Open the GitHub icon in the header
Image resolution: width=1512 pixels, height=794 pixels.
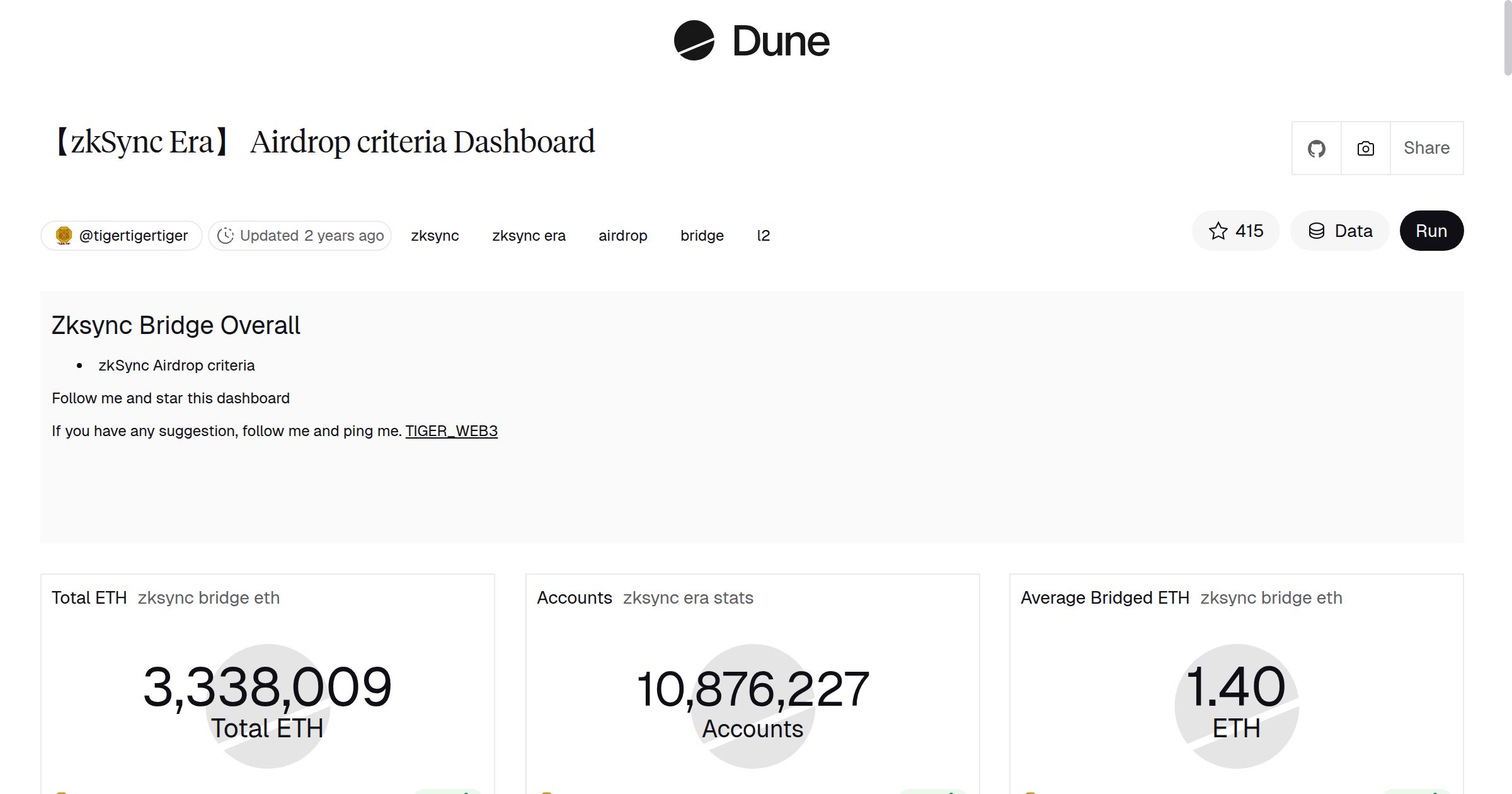pos(1316,148)
